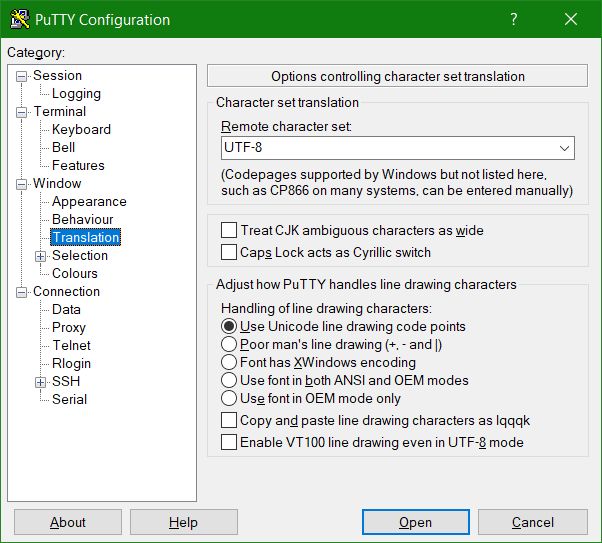Image resolution: width=602 pixels, height=543 pixels.
Task: Select the Translation category
Action: click(x=86, y=238)
